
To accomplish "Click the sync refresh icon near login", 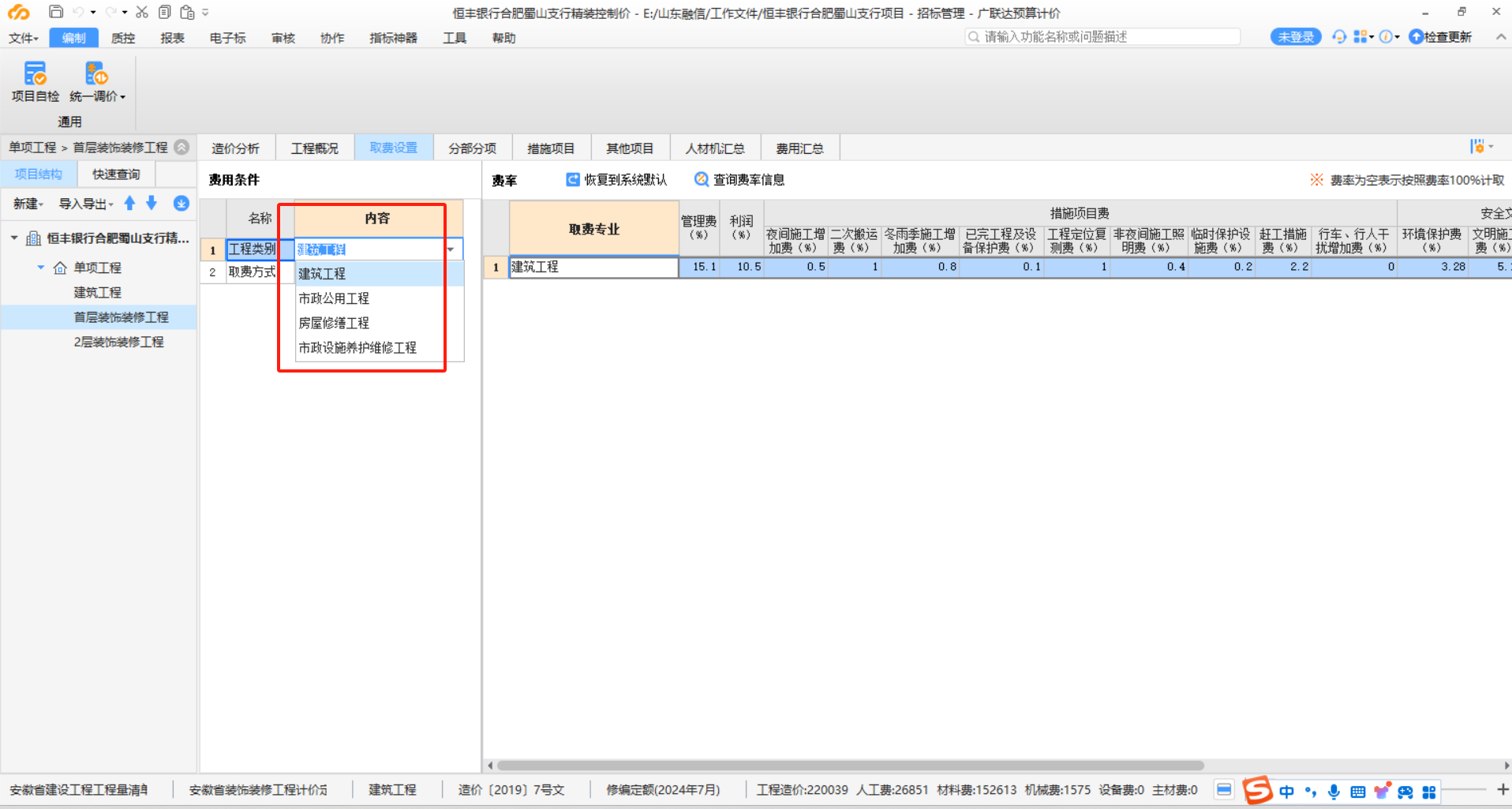I will (1339, 36).
